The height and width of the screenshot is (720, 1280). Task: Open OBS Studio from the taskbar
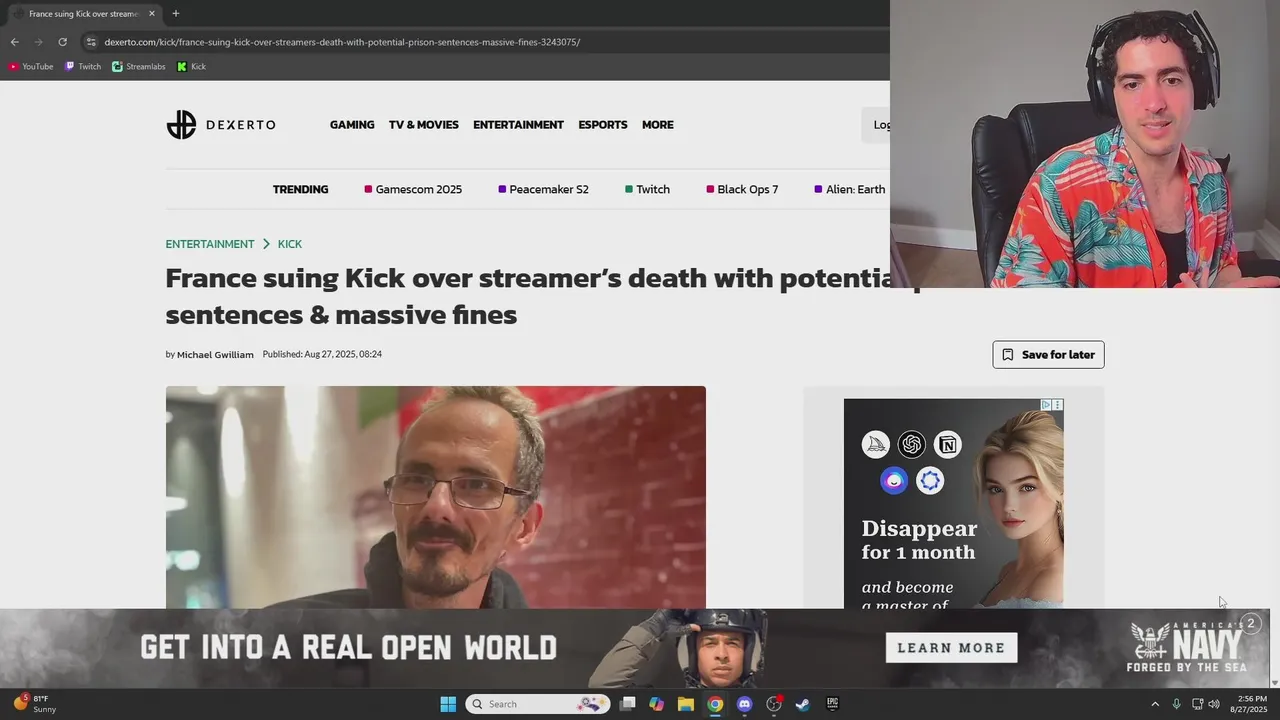click(773, 704)
